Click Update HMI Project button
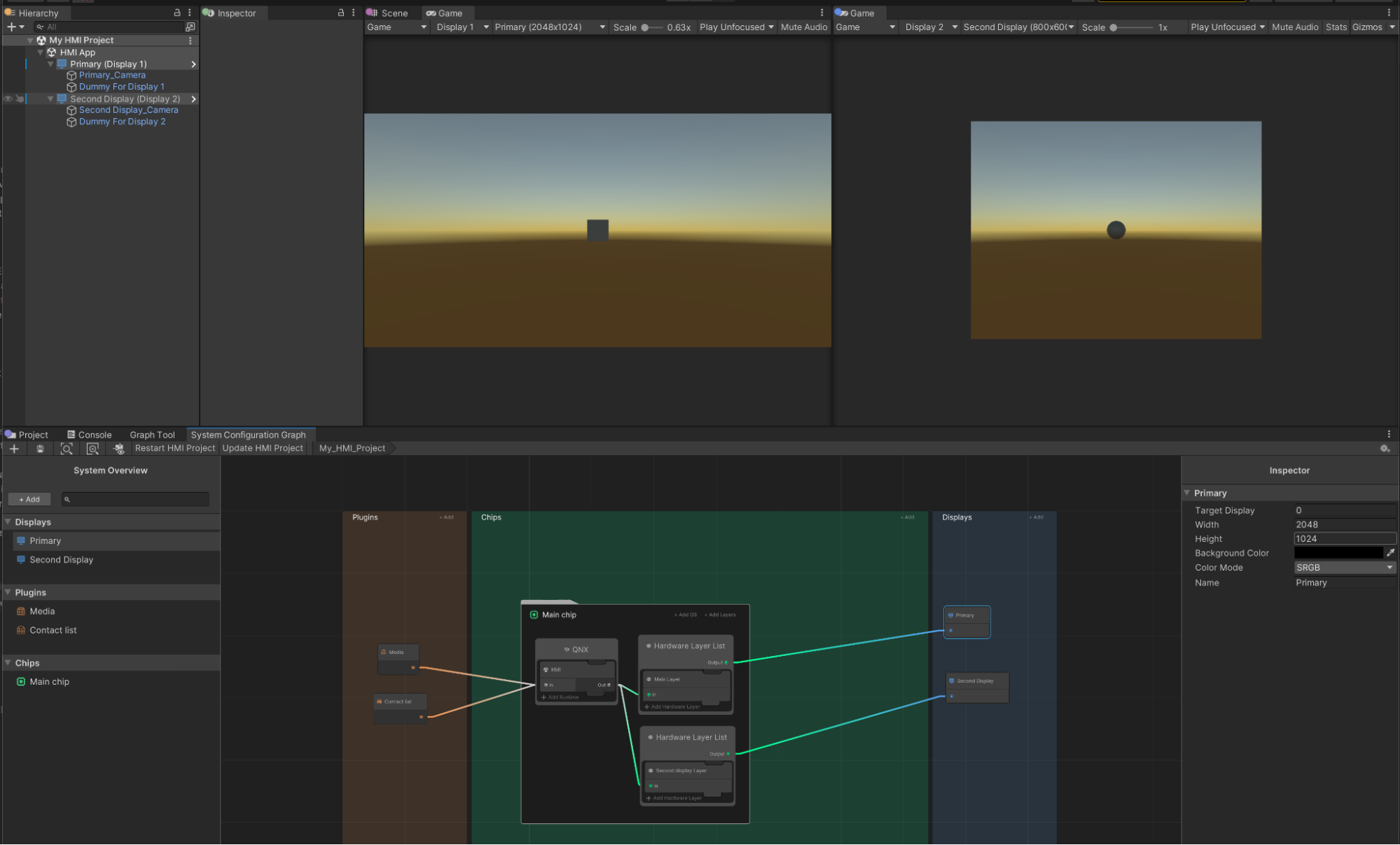Viewport: 1400px width, 845px height. point(263,449)
